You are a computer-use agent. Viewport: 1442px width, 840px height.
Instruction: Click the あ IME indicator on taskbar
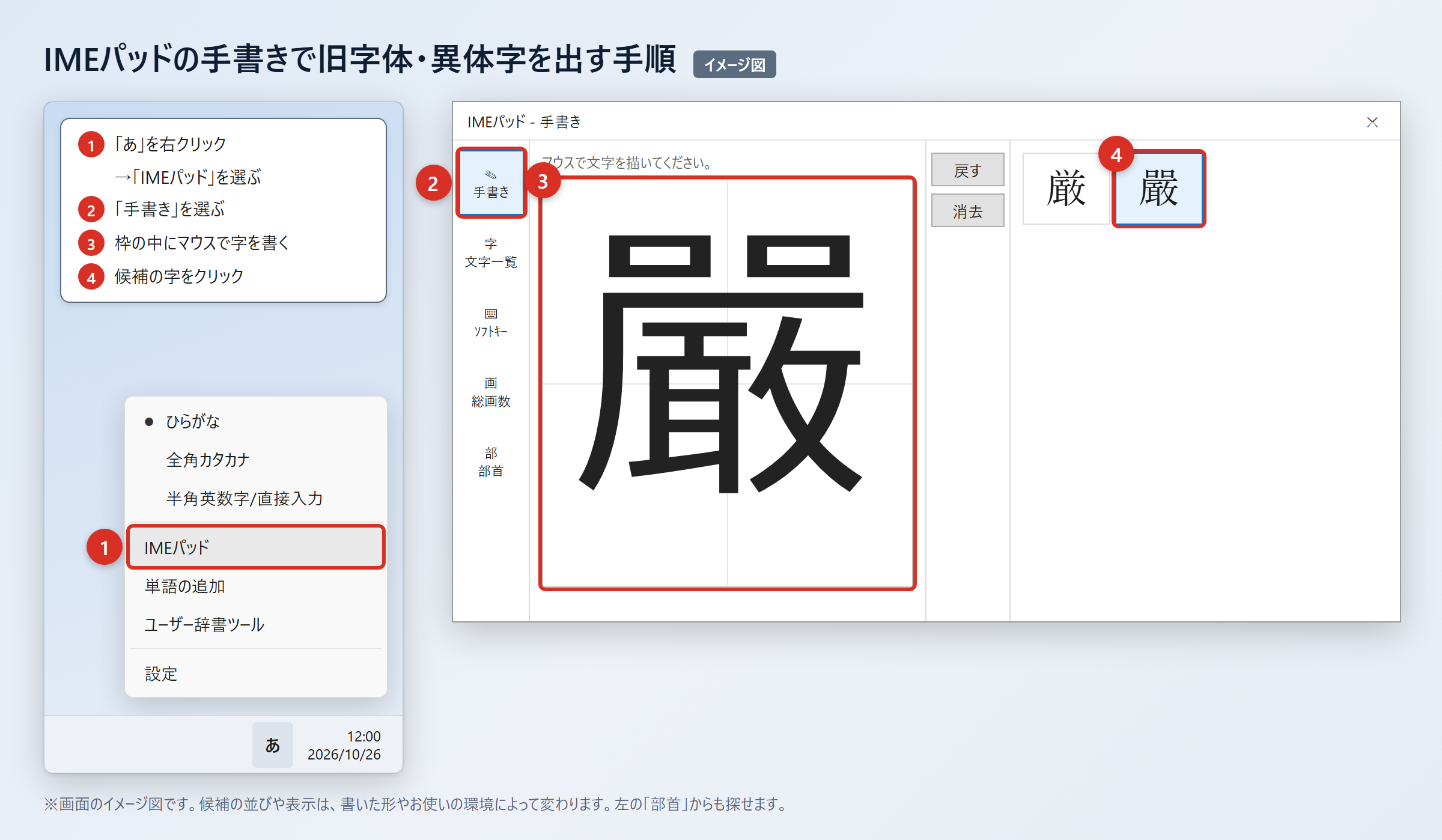coord(273,745)
